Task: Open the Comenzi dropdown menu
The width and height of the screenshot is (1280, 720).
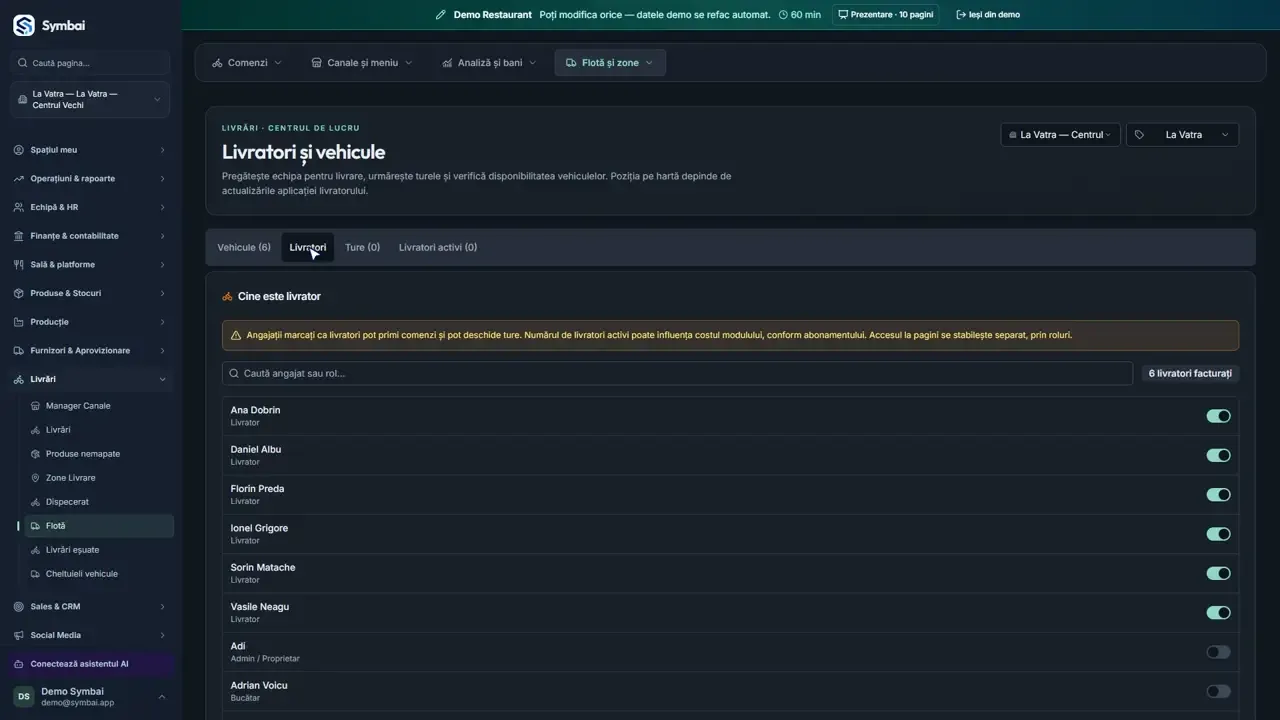Action: click(247, 63)
